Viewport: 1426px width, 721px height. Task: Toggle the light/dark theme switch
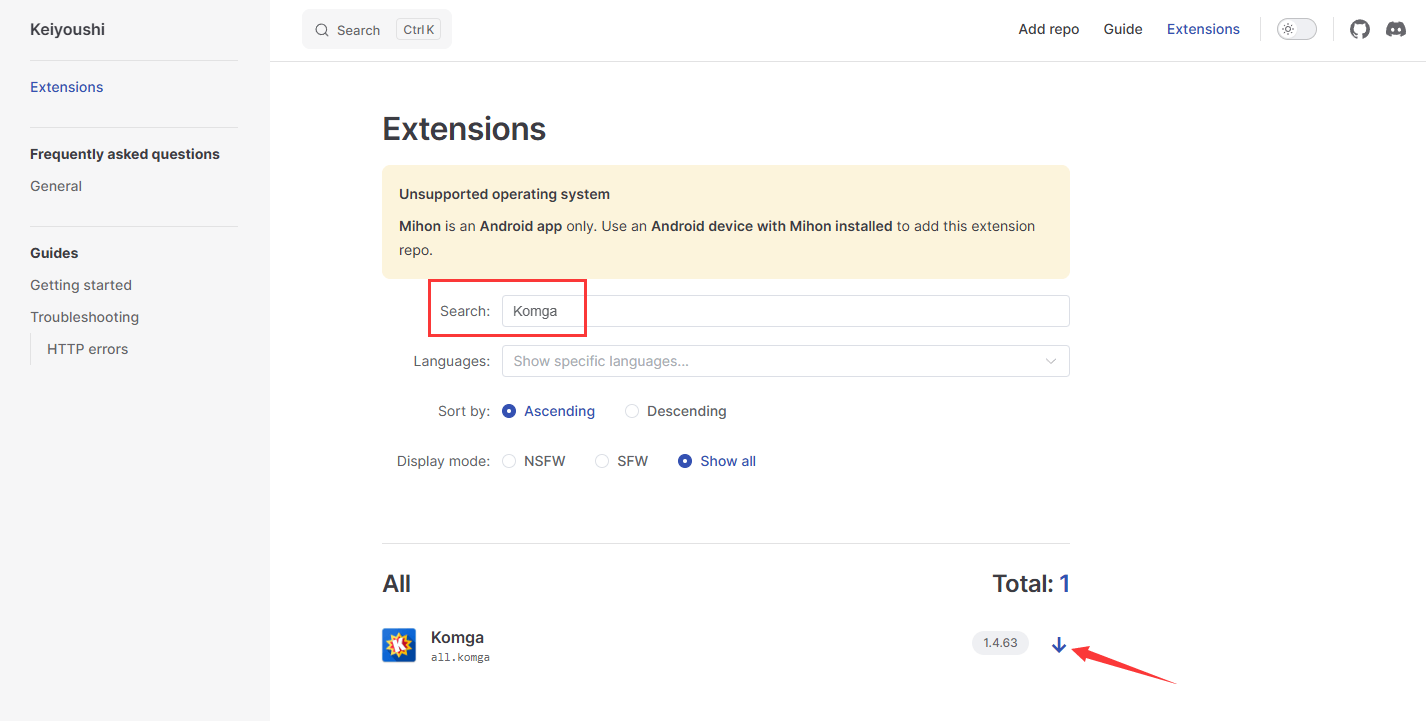click(1296, 30)
